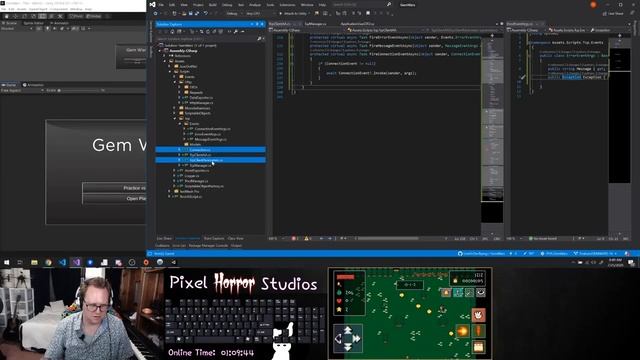Select MessageEventArgs.cs in Solution Explorer

click(211, 139)
